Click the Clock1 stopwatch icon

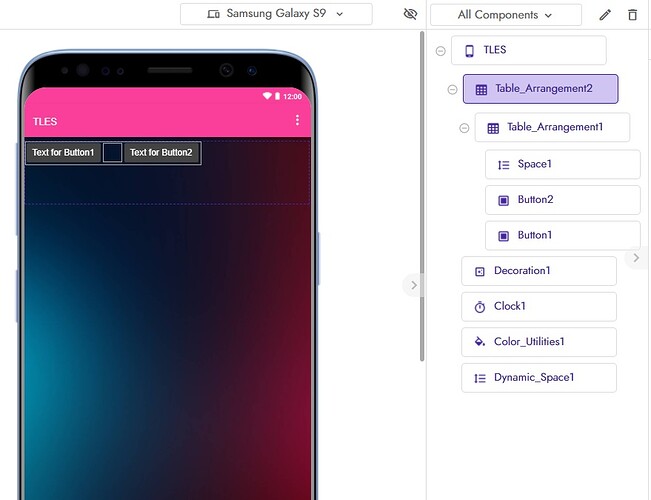[x=480, y=307]
